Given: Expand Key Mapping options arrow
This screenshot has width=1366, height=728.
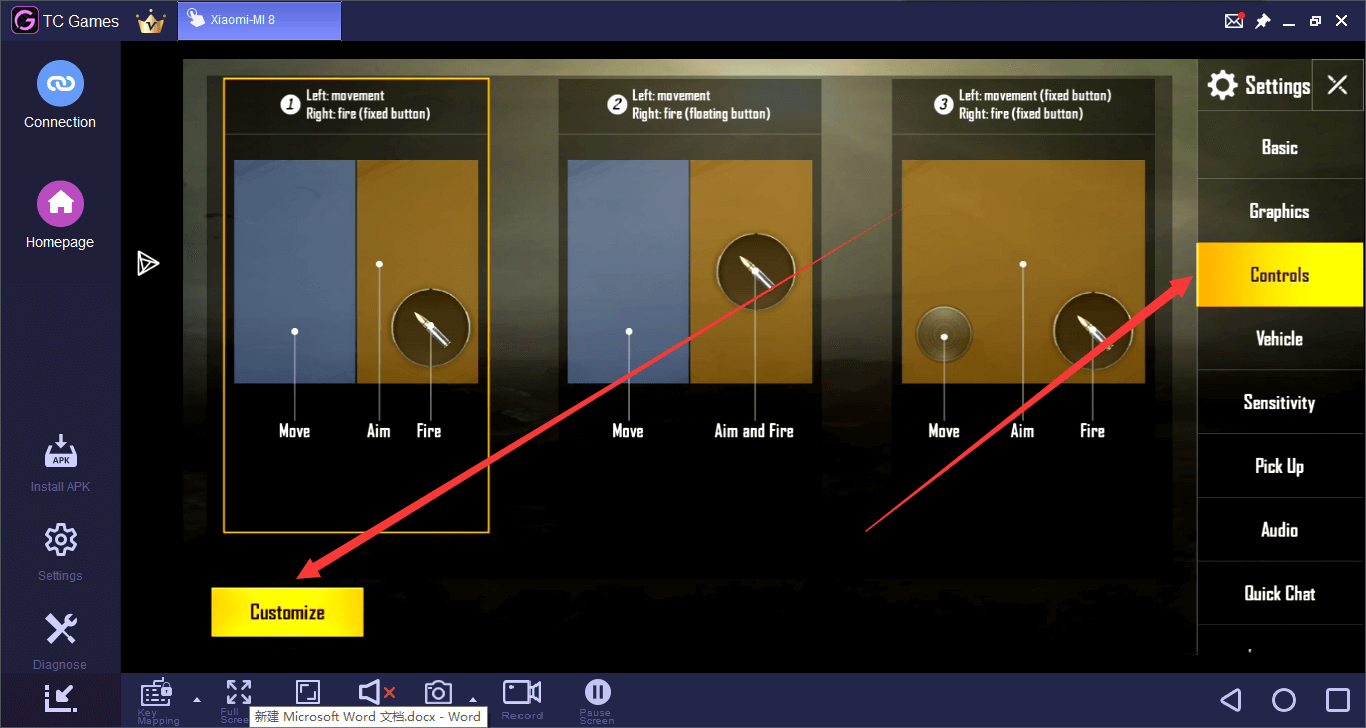Looking at the screenshot, I should pyautogui.click(x=196, y=700).
